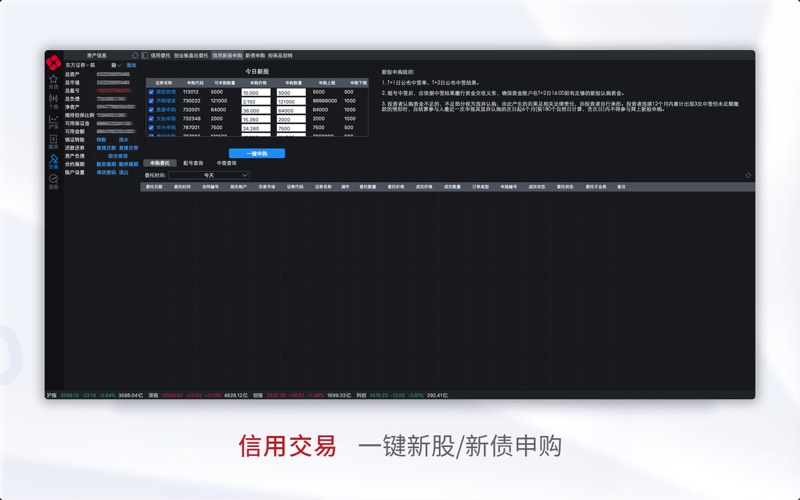Screen dimensions: 800x500
Task: Uncheck the checkbox for code 732348
Action: pyautogui.click(x=151, y=118)
